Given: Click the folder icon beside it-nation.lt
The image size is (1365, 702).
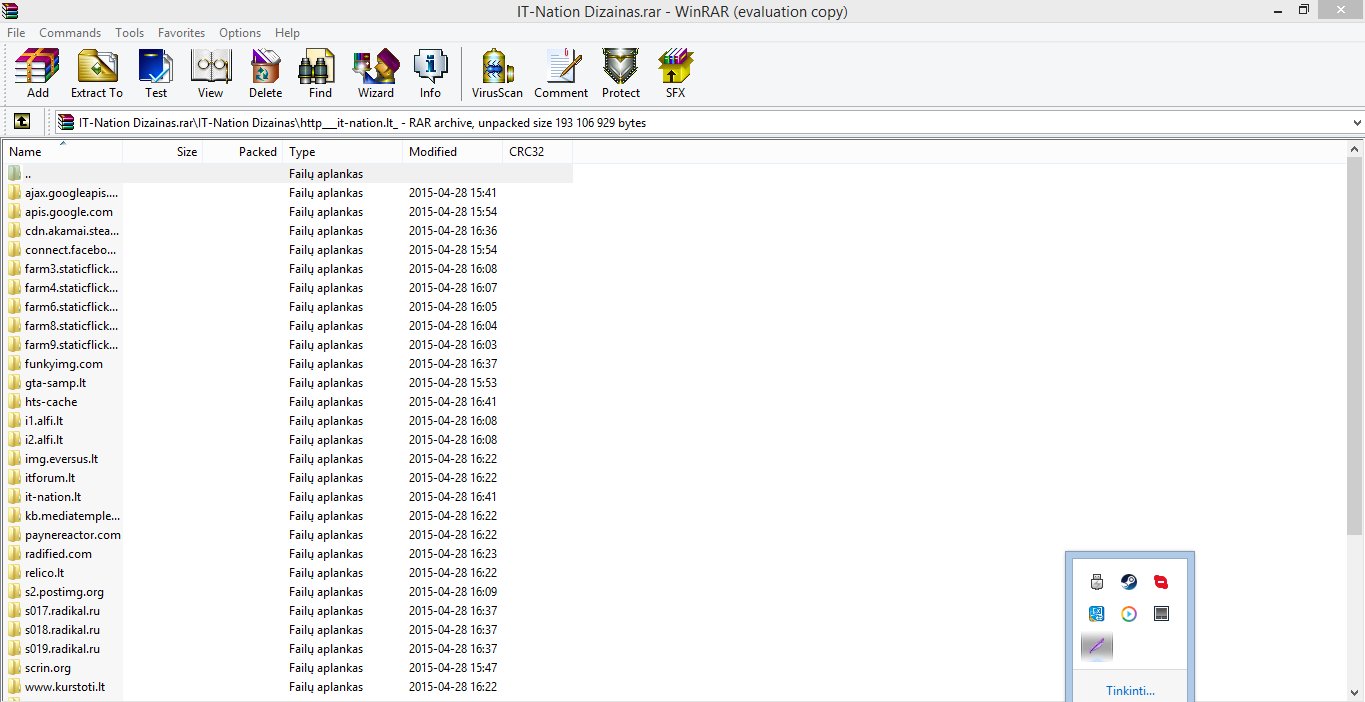Looking at the screenshot, I should coord(14,497).
